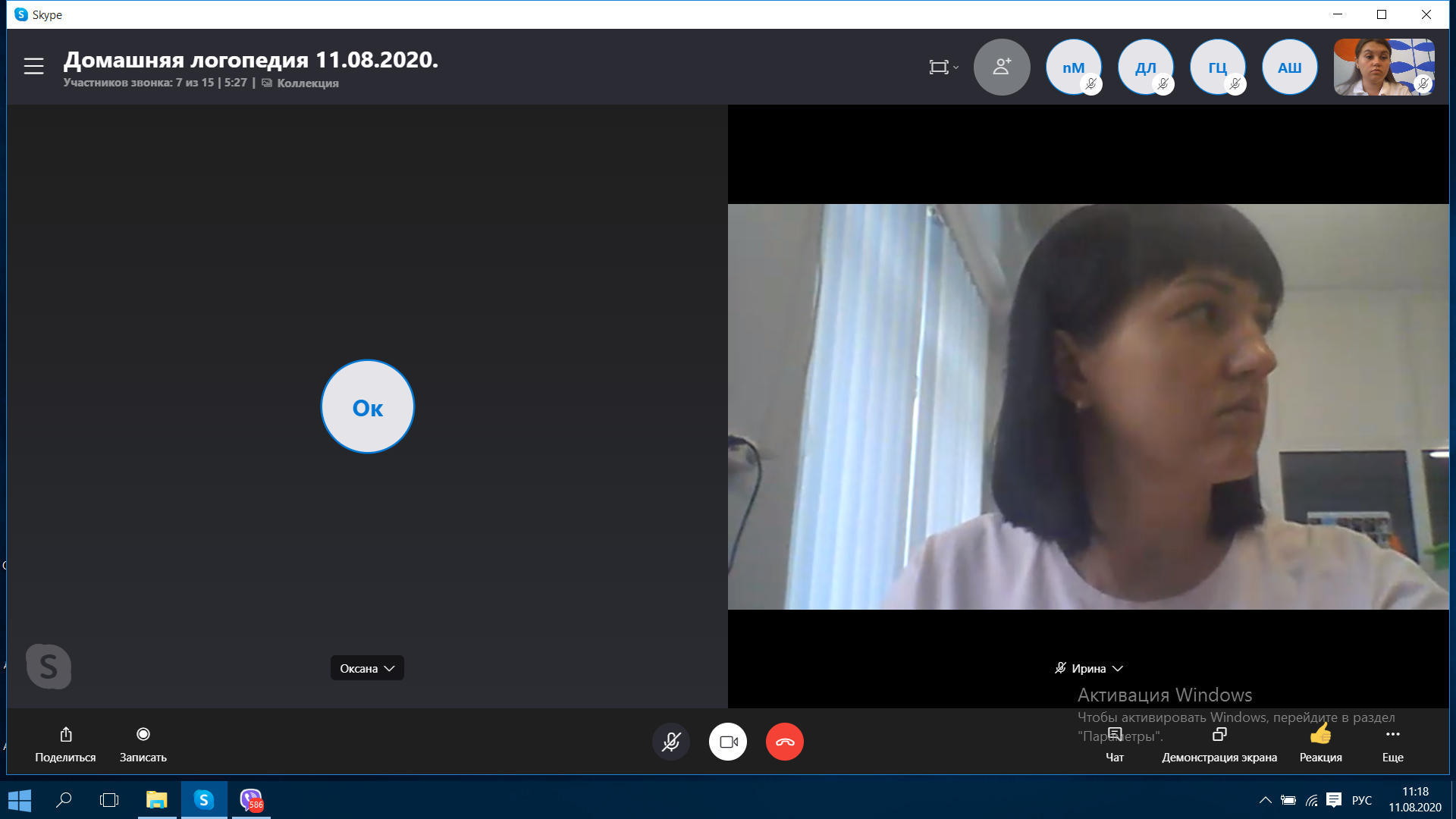This screenshot has width=1456, height=819.
Task: Expand the Оксана participant options
Action: point(367,668)
